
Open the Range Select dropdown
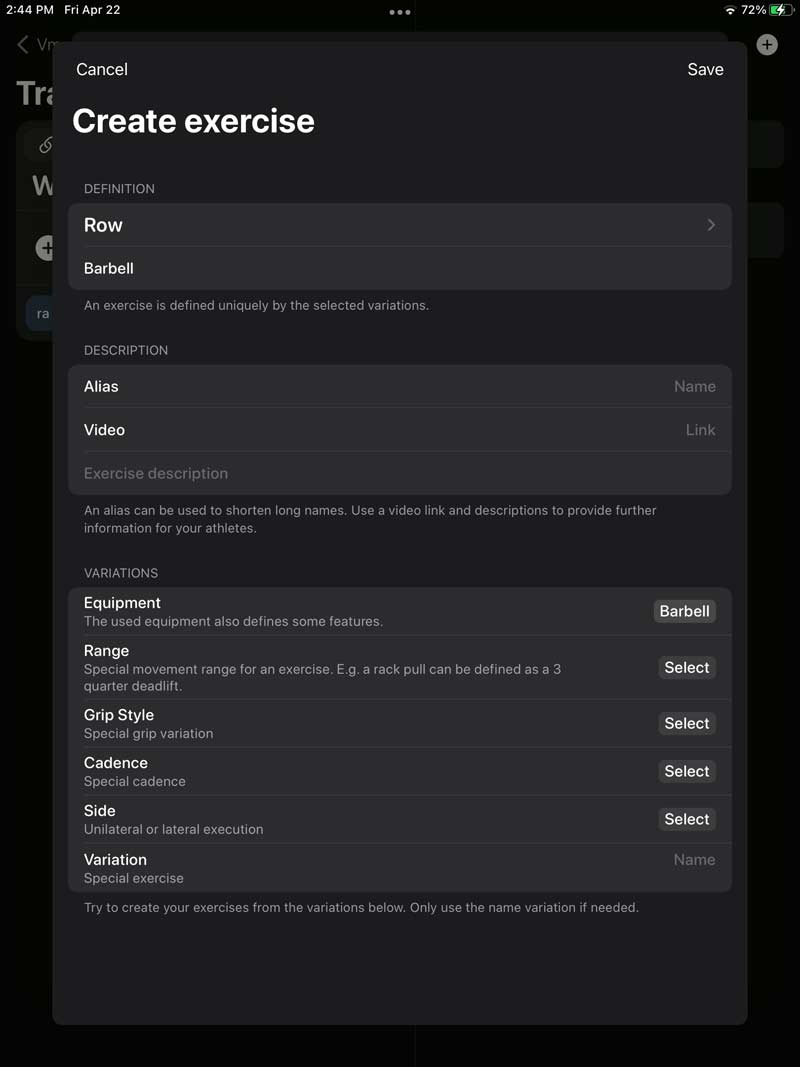pyautogui.click(x=686, y=668)
